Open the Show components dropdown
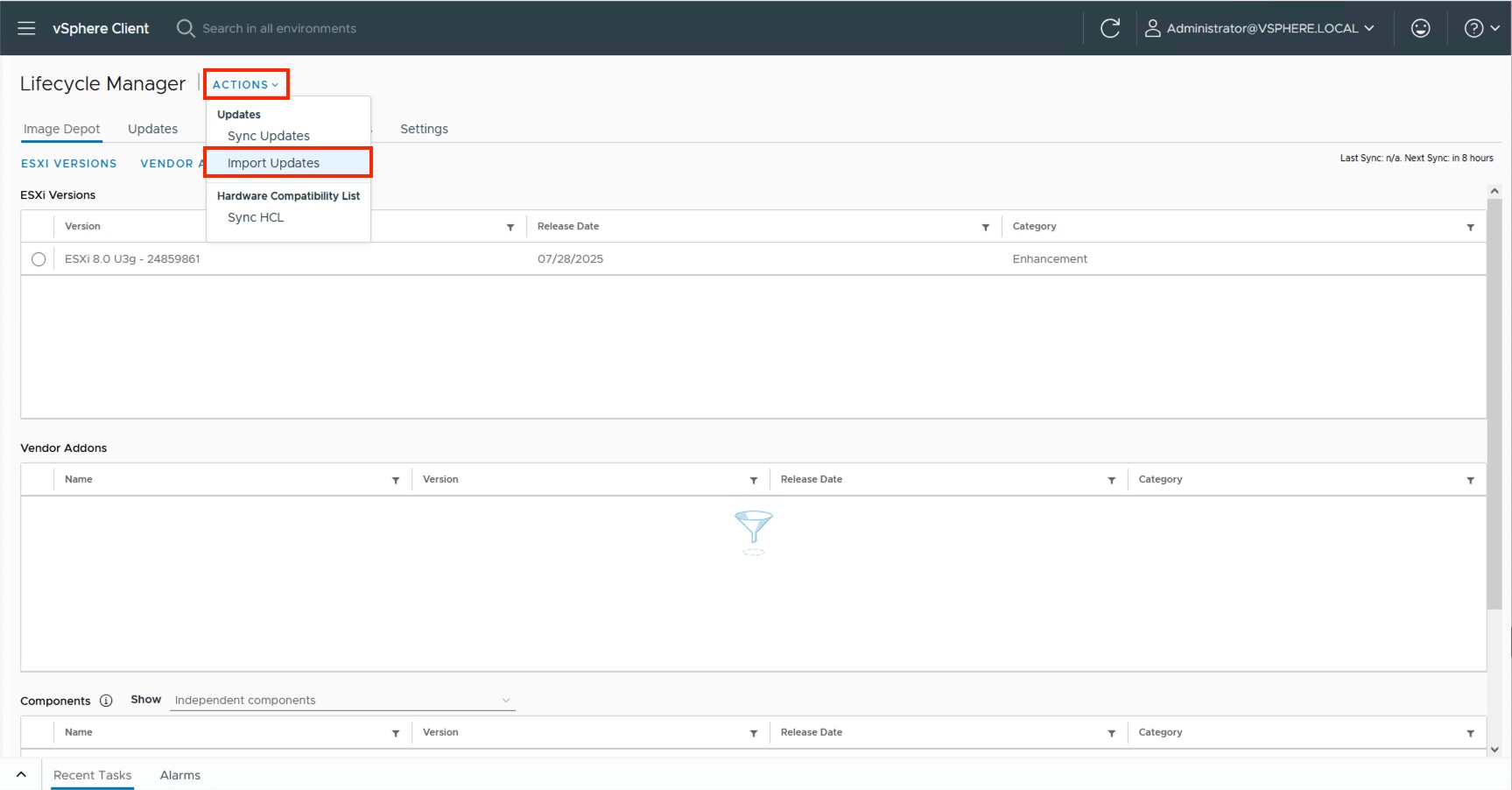This screenshot has width=1512, height=790. 342,701
